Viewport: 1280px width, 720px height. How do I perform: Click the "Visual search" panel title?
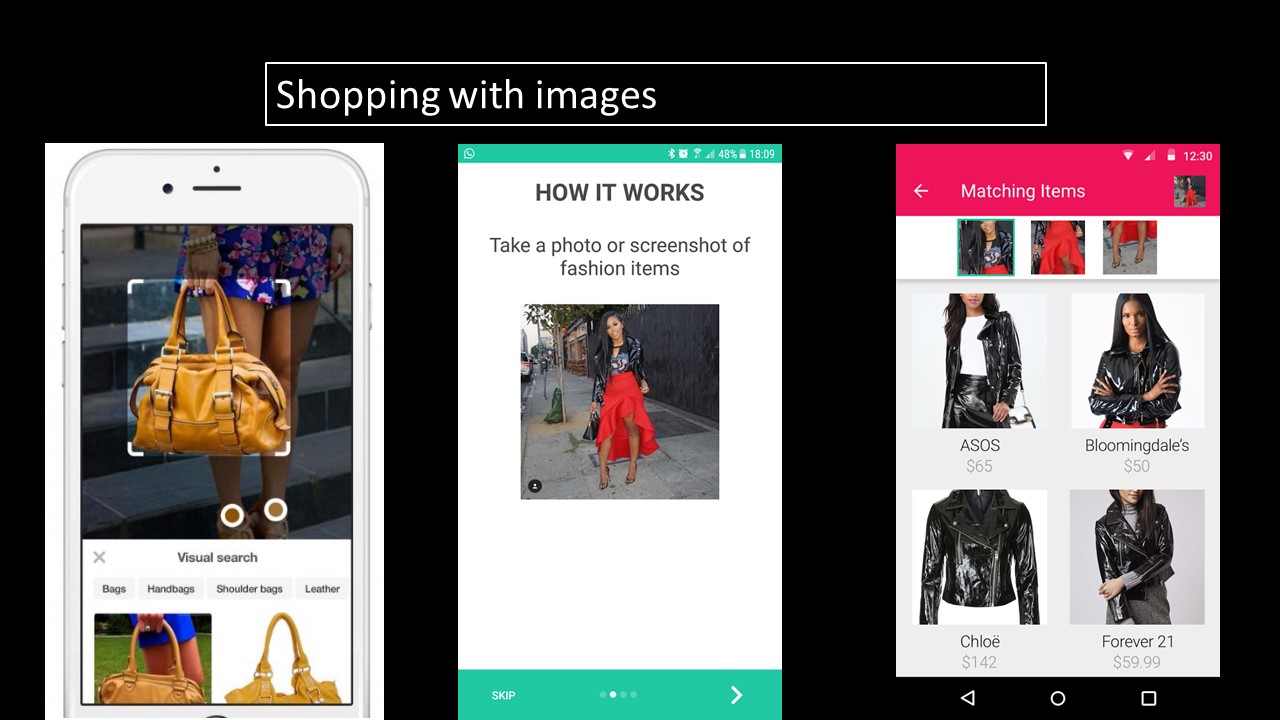[x=217, y=557]
